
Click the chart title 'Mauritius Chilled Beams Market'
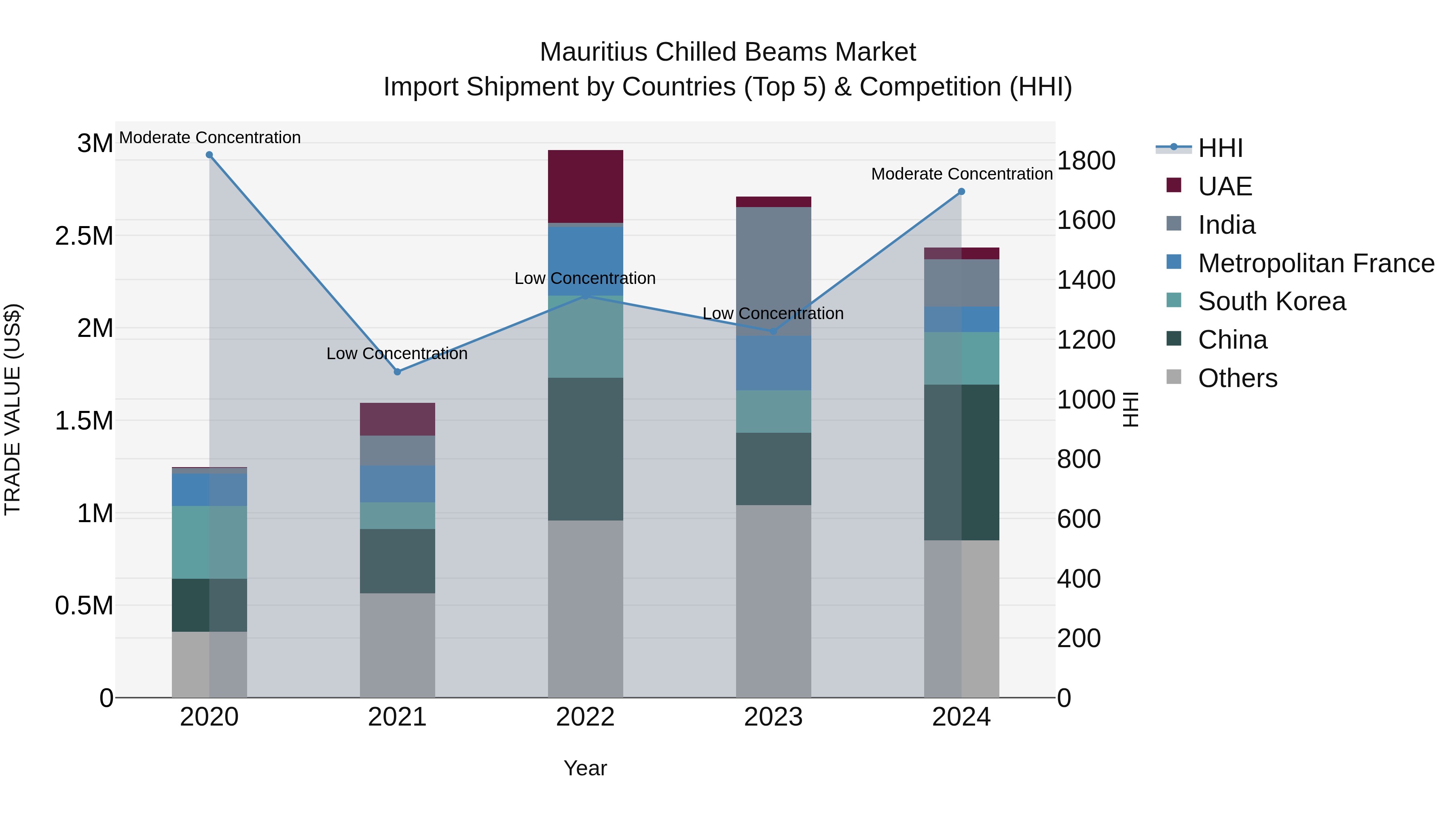(728, 52)
